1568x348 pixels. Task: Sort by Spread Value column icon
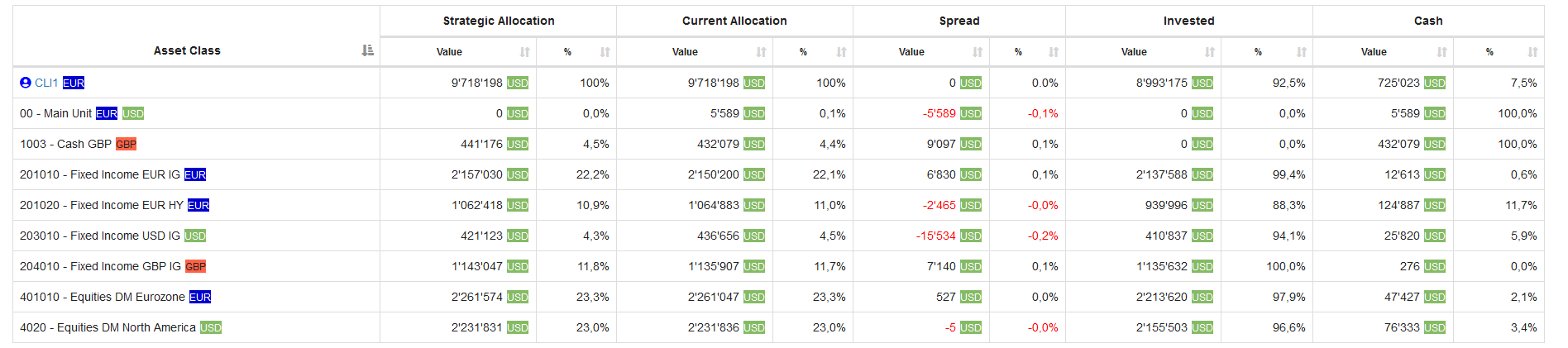(x=978, y=52)
